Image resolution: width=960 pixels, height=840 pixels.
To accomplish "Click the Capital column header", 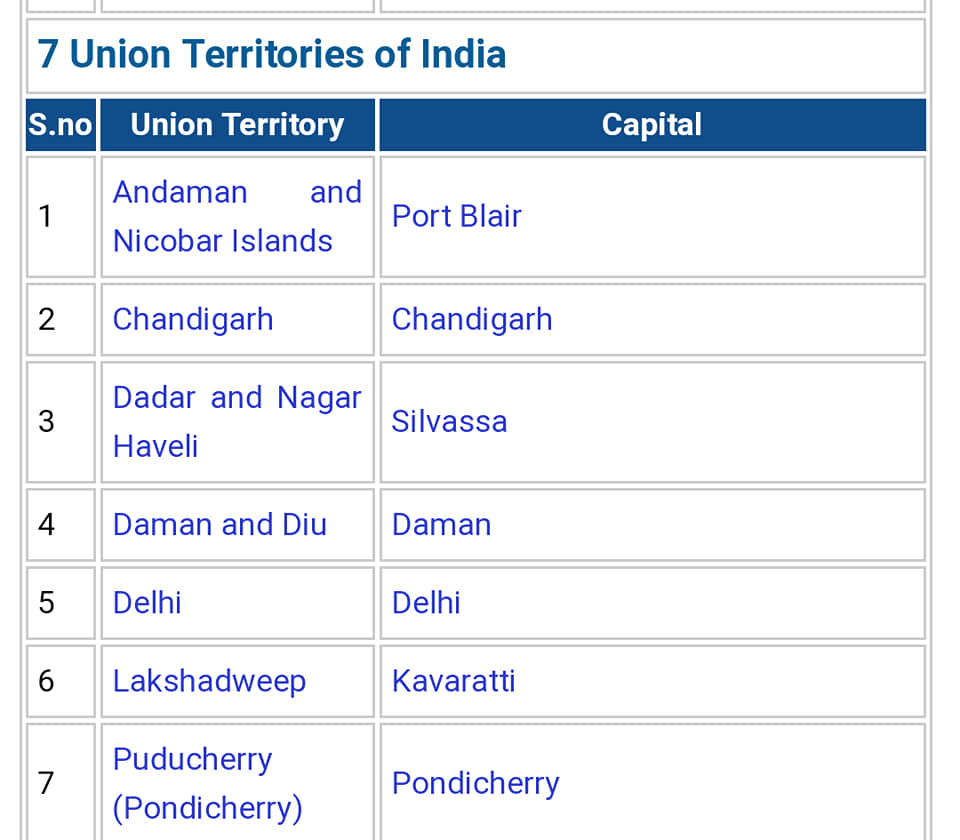I will pos(653,125).
